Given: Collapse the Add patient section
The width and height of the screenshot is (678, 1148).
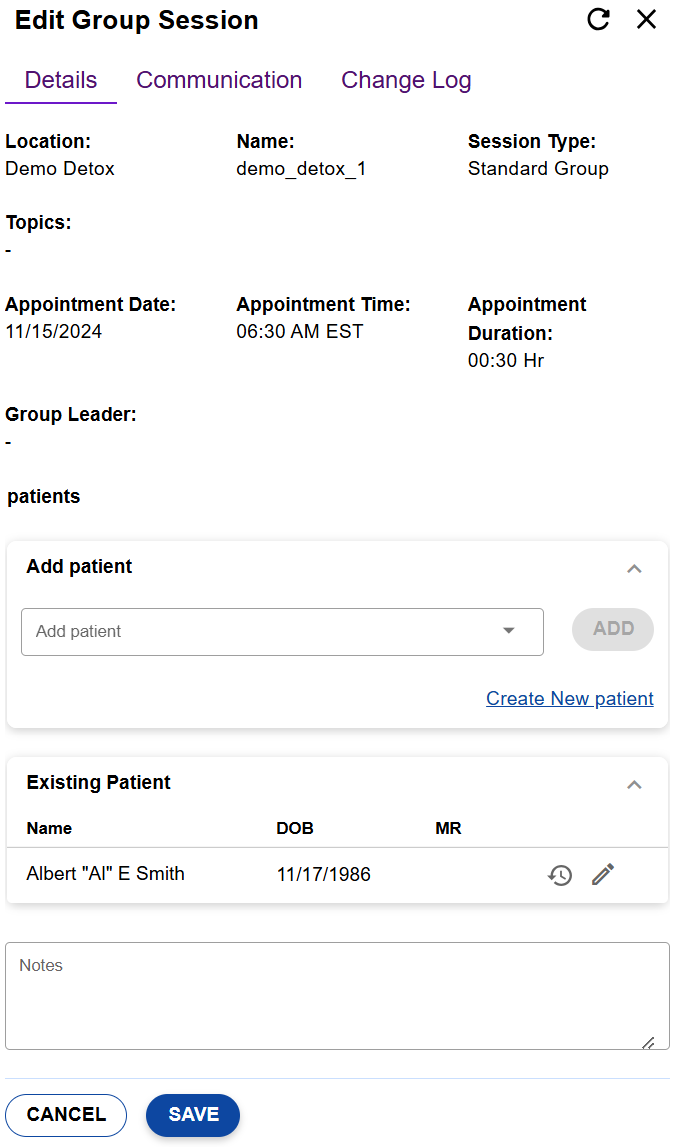Looking at the screenshot, I should (x=634, y=568).
